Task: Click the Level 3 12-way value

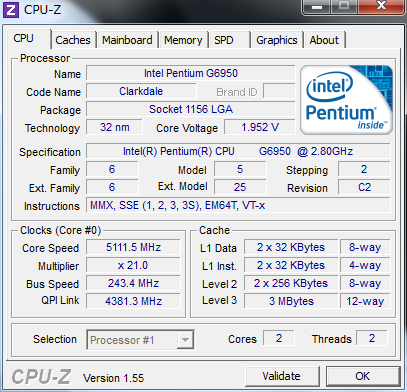Action: click(365, 301)
